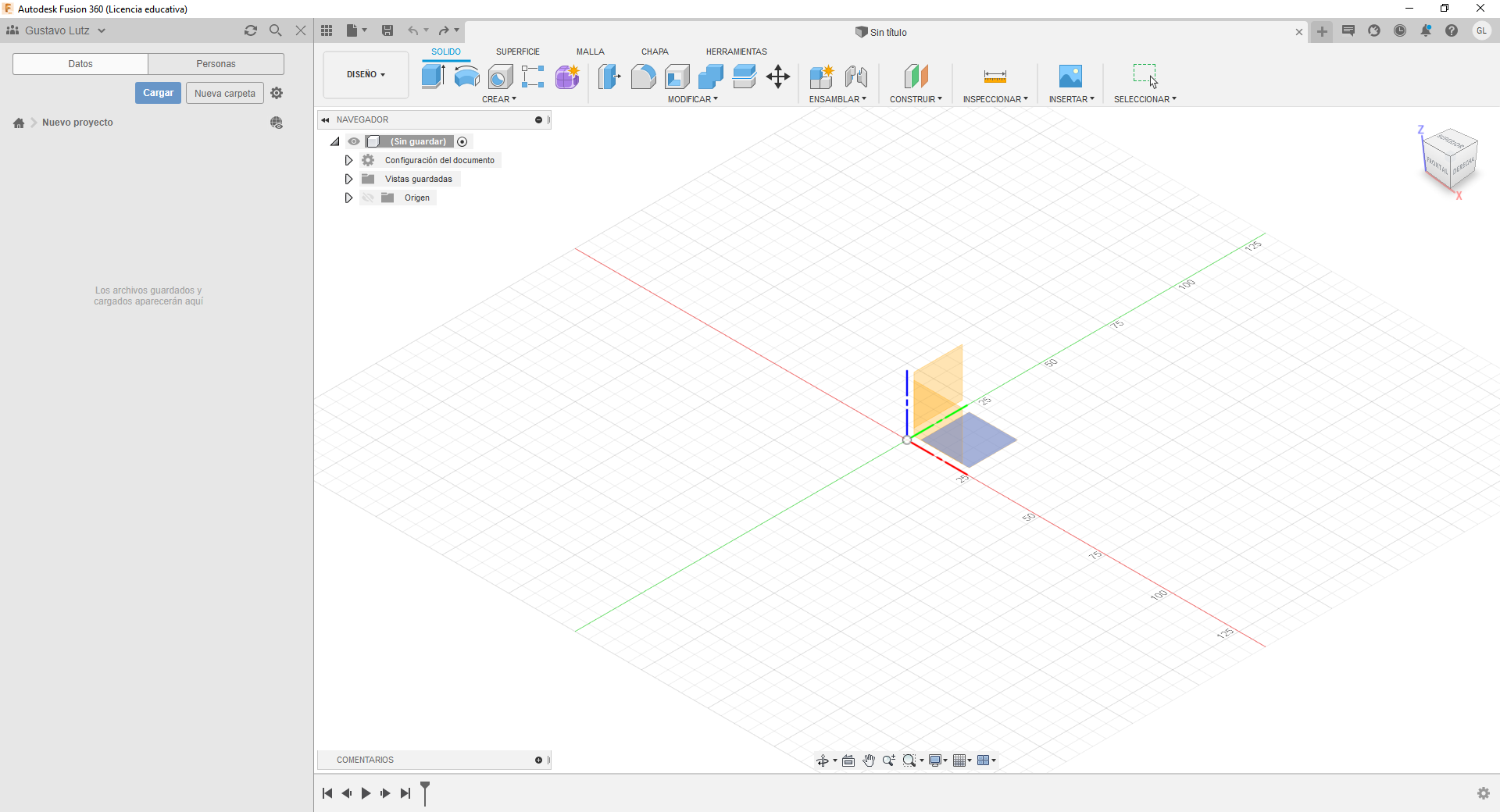Open the SELECCIONAR dropdown menu
The image size is (1500, 812).
pyautogui.click(x=1145, y=99)
